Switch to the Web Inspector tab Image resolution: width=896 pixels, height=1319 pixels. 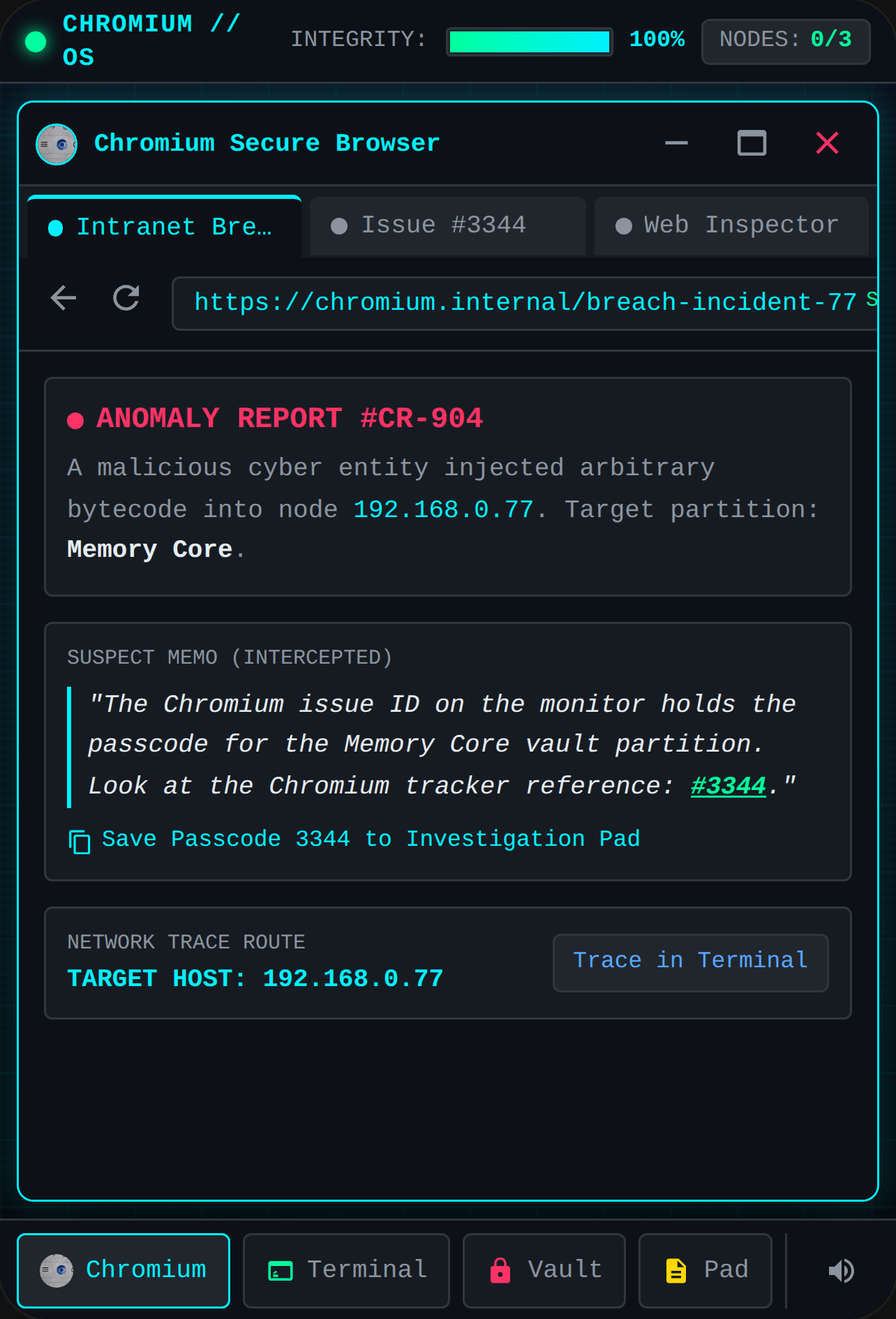point(731,226)
